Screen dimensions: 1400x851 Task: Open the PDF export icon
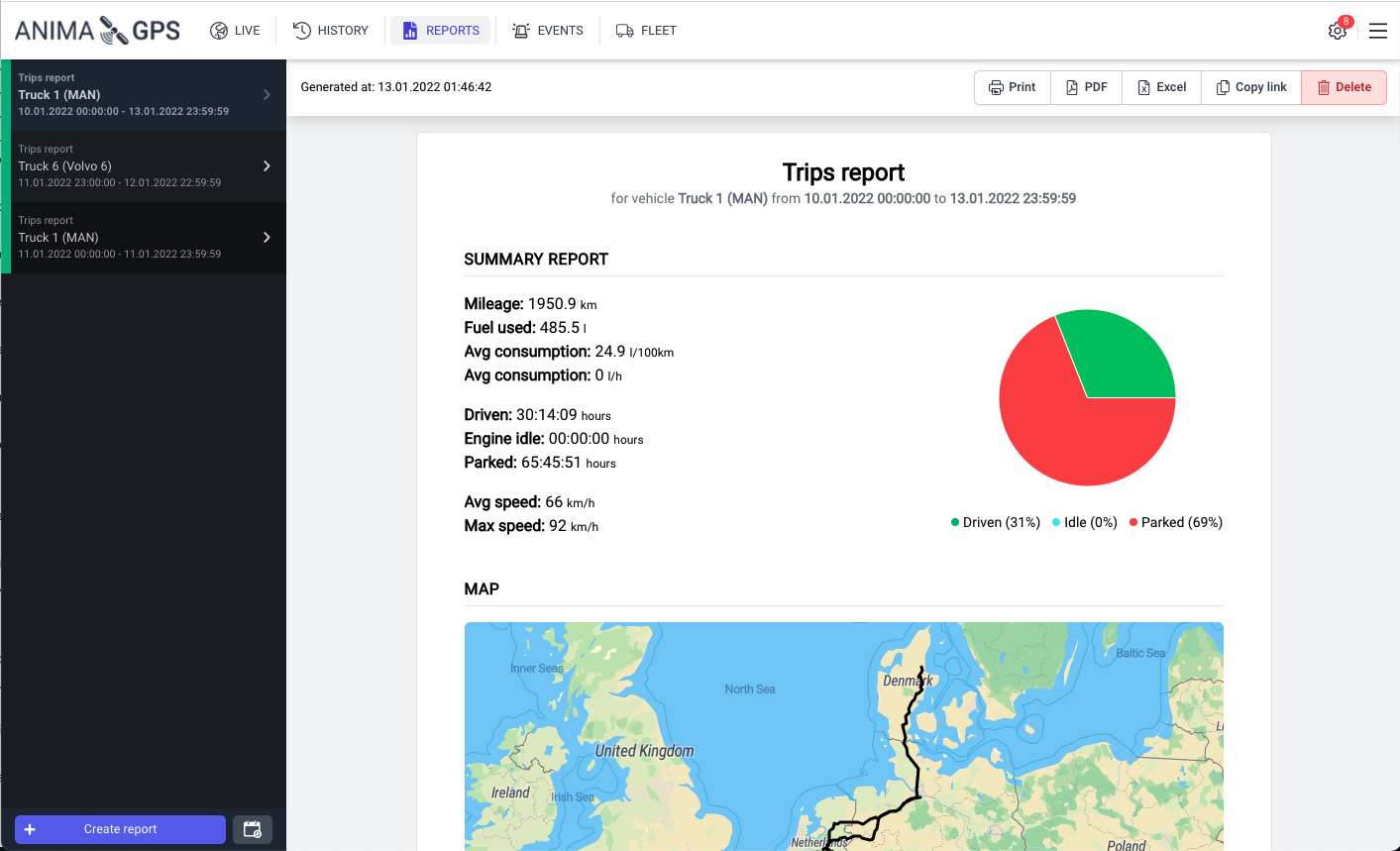pyautogui.click(x=1071, y=87)
